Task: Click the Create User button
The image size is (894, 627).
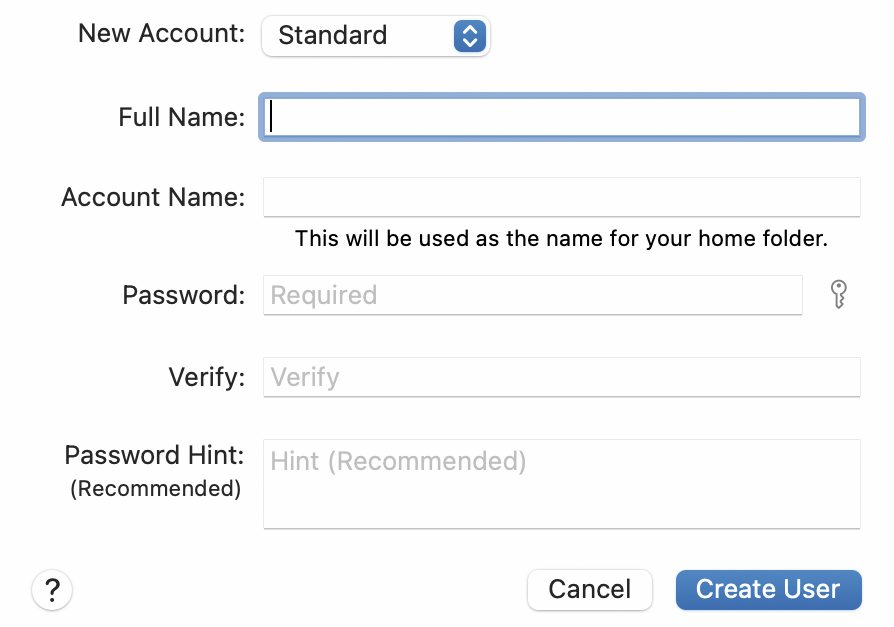Action: pyautogui.click(x=769, y=589)
